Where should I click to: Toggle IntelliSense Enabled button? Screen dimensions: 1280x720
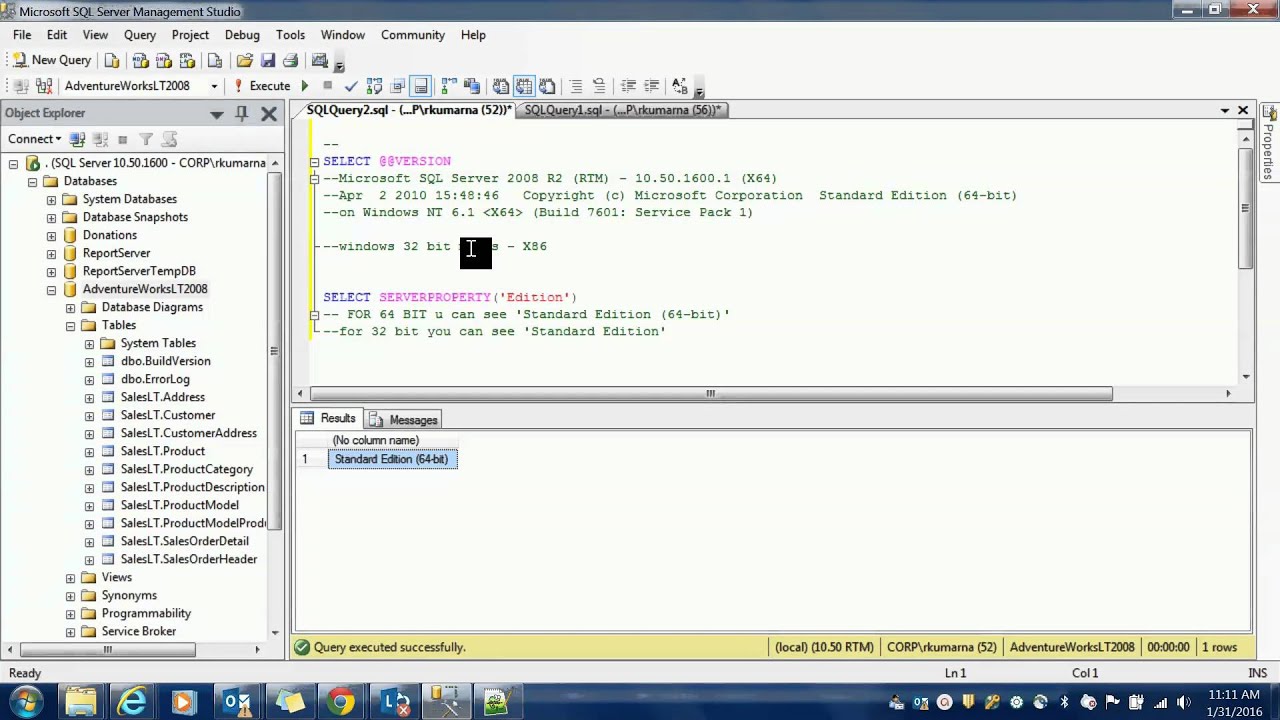(x=421, y=86)
